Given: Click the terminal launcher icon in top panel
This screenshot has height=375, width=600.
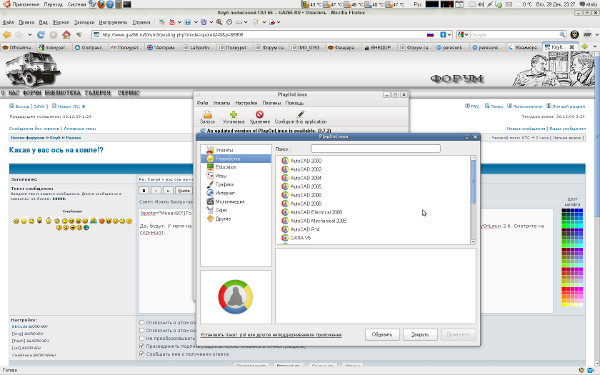Looking at the screenshot, I should click(127, 4).
